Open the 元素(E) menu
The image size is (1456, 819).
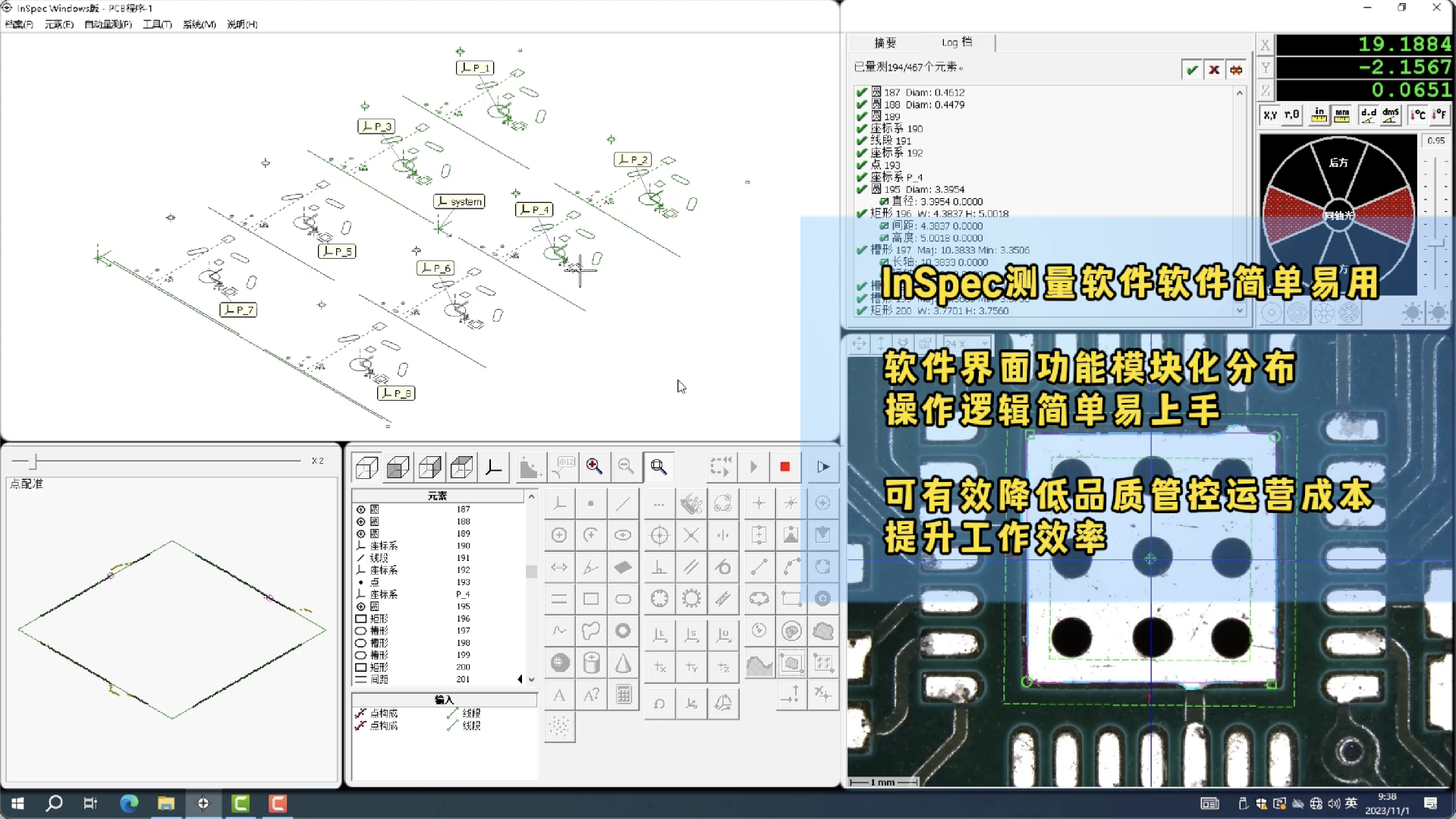(58, 24)
